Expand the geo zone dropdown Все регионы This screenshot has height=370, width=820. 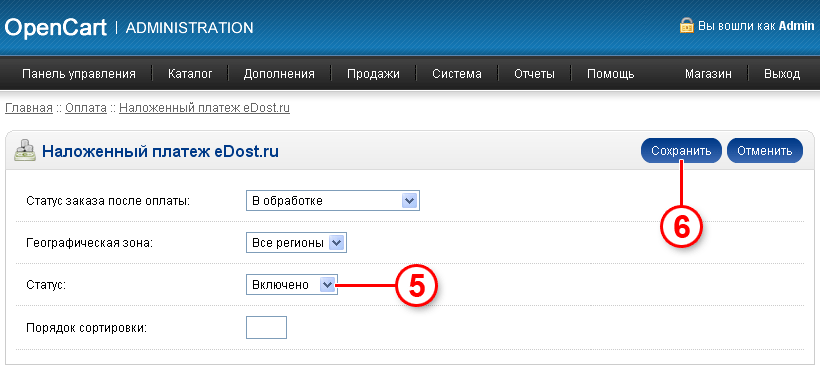296,243
